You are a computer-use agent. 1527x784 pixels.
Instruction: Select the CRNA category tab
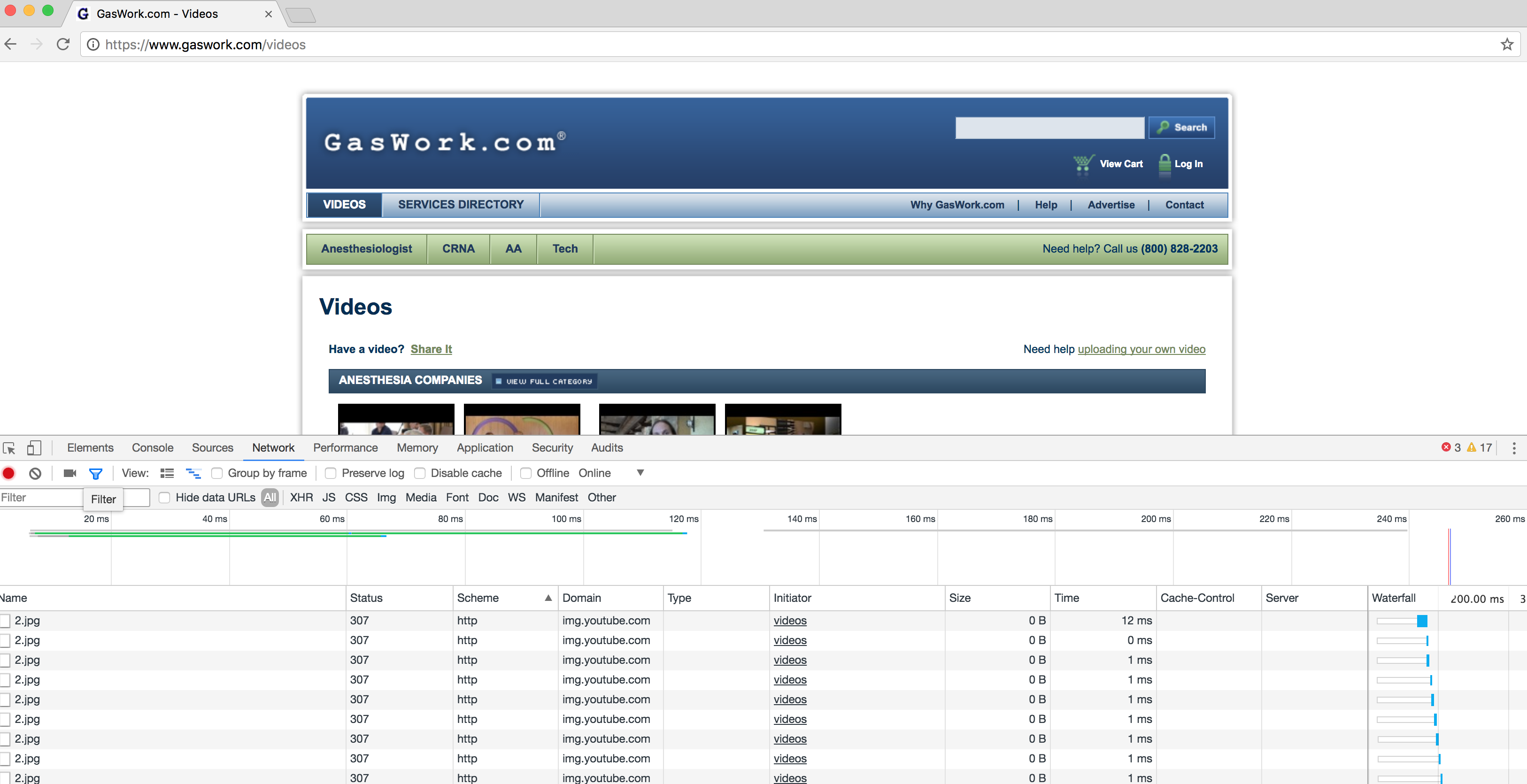click(x=458, y=249)
